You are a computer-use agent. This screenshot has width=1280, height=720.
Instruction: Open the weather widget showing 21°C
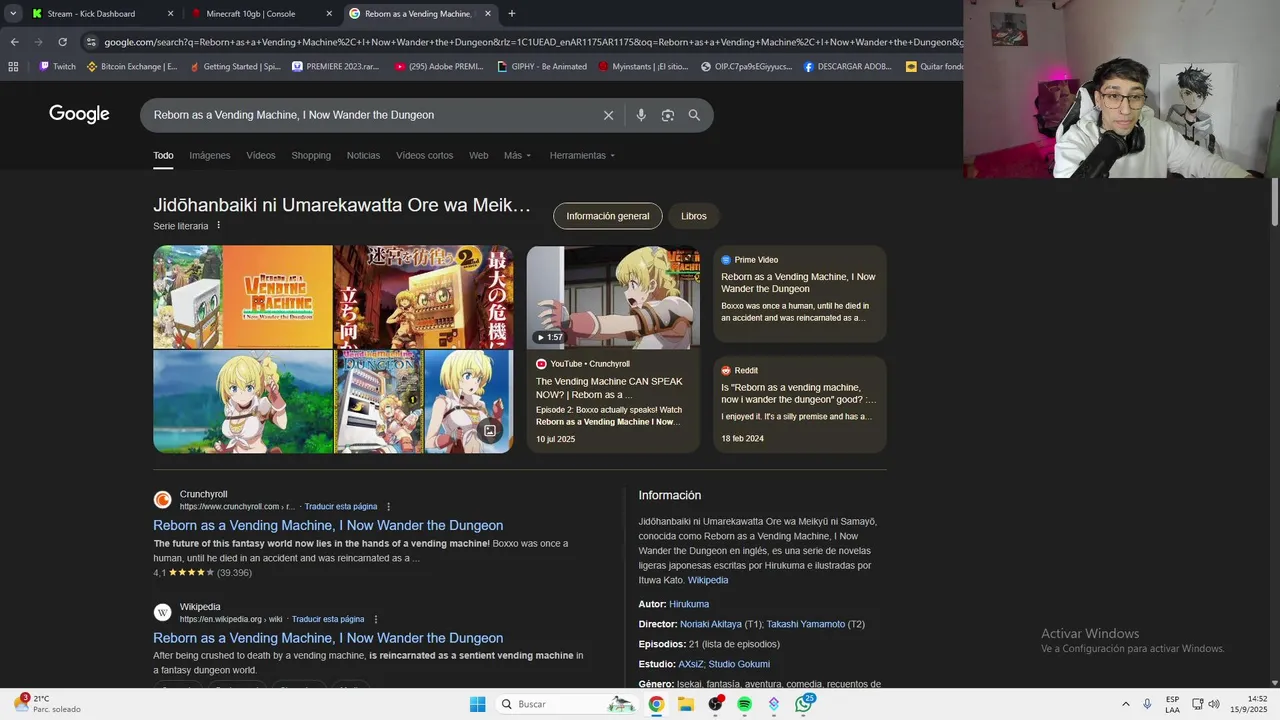tap(48, 704)
